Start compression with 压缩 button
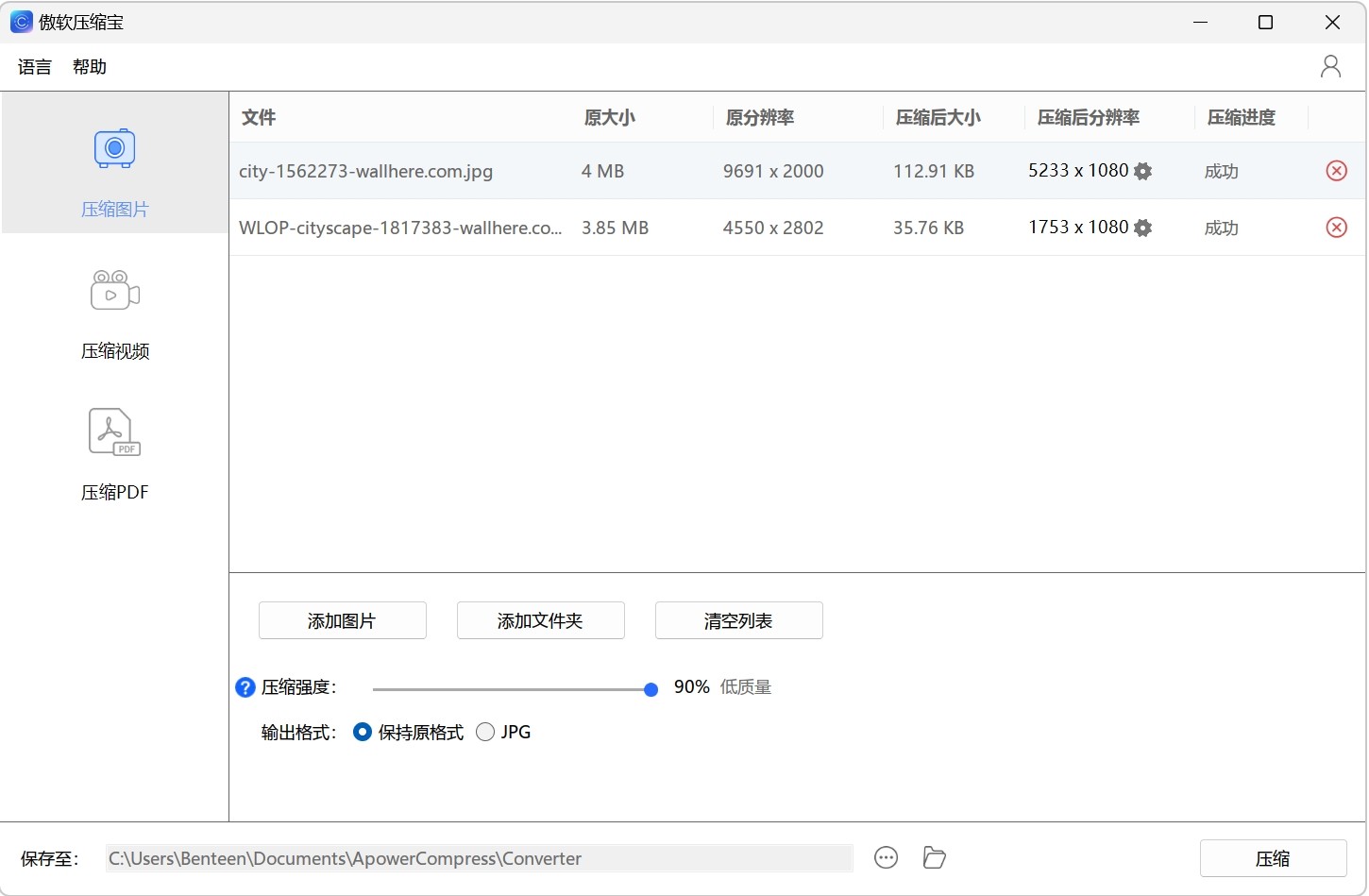 1273,858
